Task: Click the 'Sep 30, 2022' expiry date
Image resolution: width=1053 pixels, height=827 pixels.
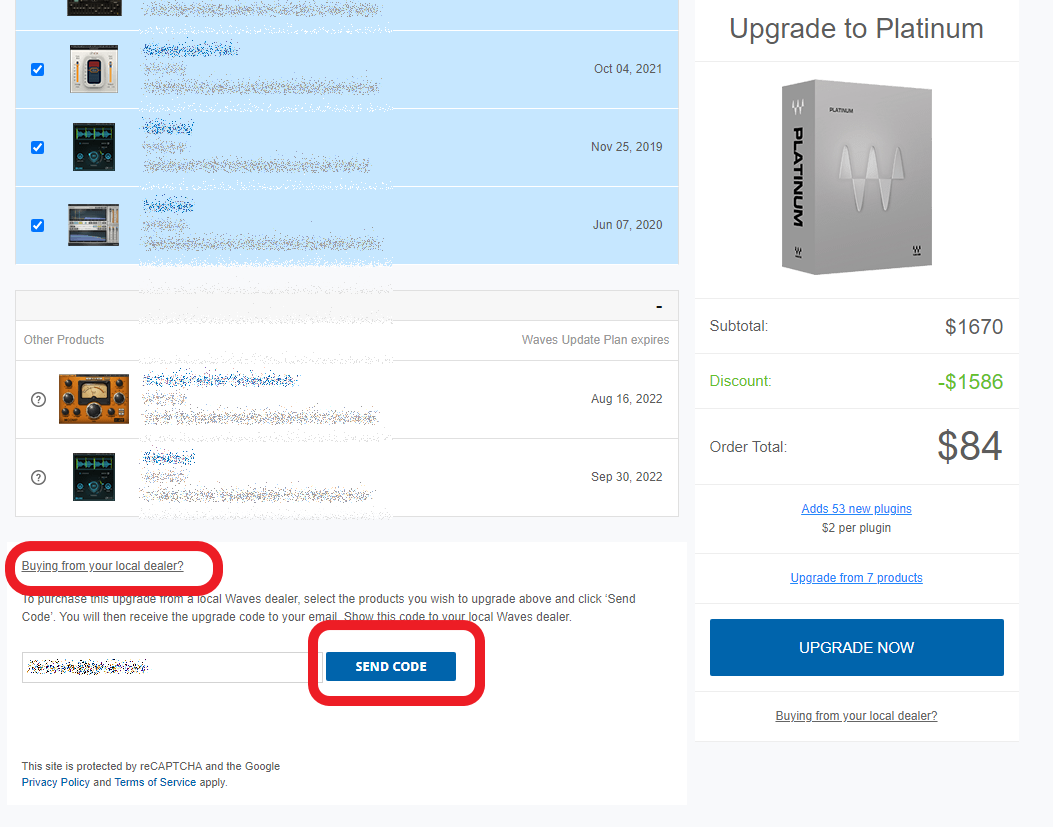Action: coord(627,476)
